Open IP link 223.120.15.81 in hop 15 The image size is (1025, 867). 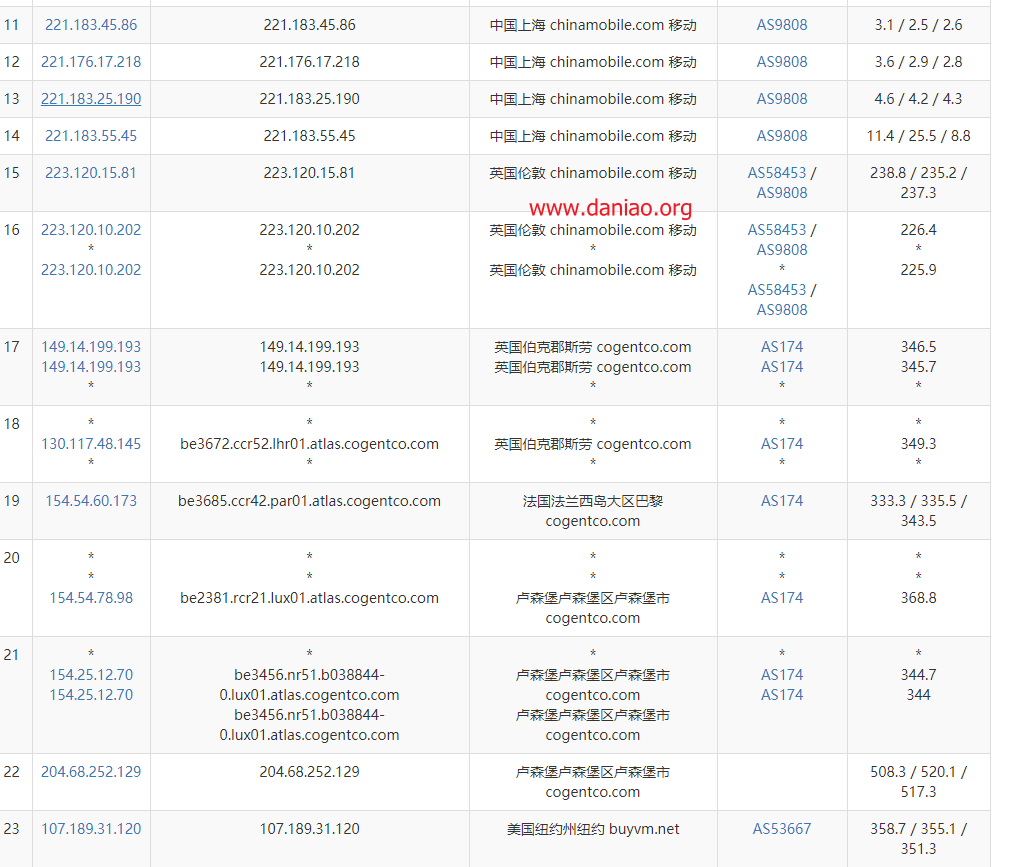[x=91, y=173]
